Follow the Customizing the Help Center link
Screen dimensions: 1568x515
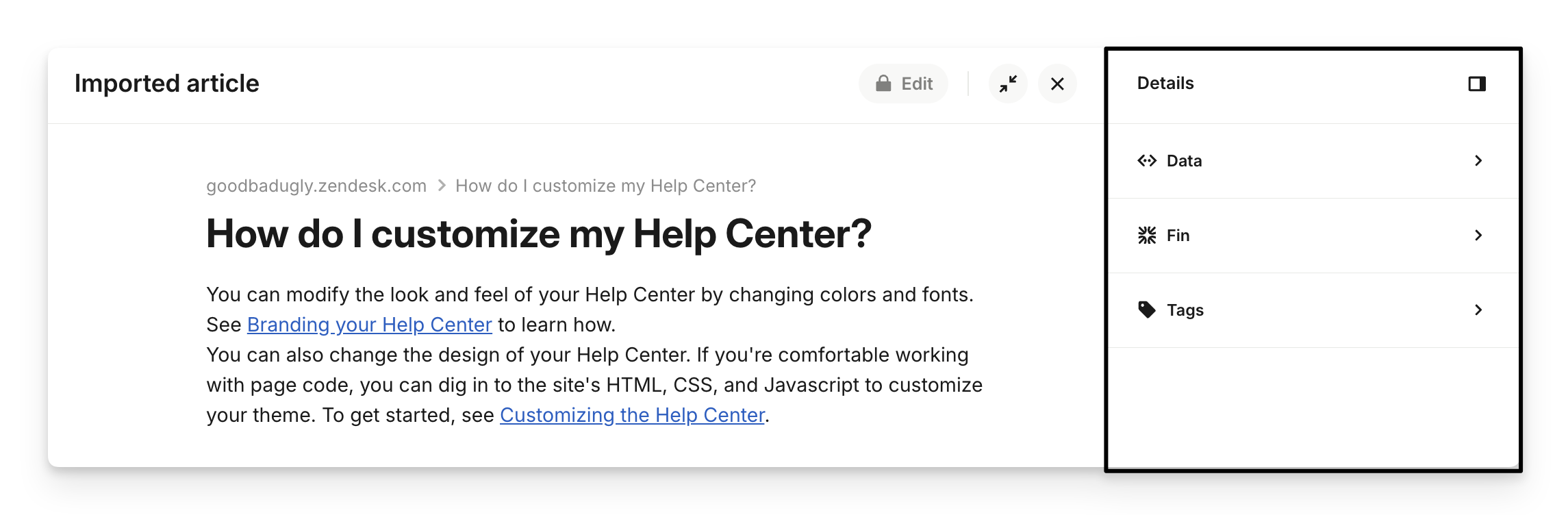(632, 415)
